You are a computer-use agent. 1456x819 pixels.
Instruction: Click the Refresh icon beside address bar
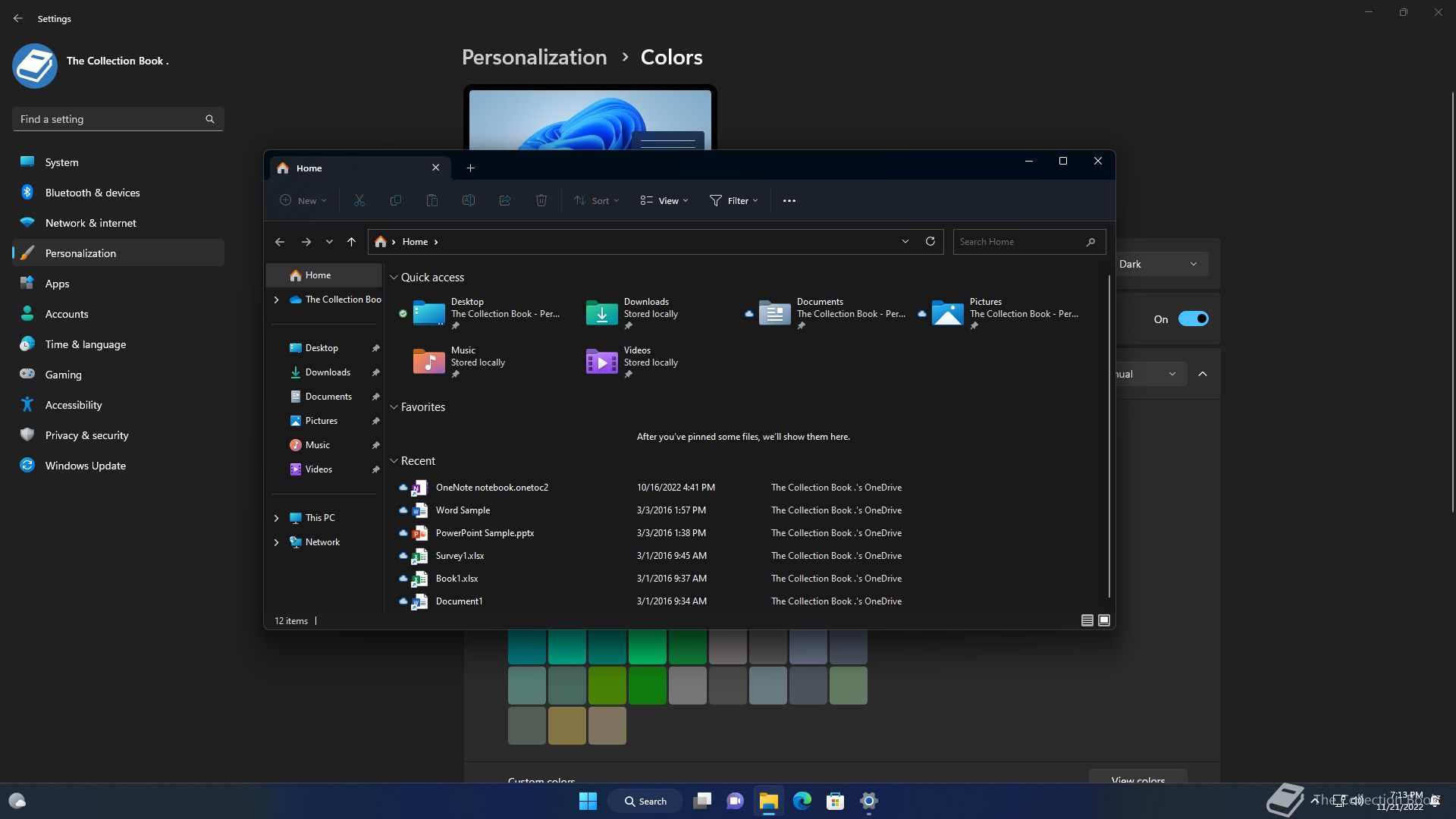pyautogui.click(x=930, y=242)
